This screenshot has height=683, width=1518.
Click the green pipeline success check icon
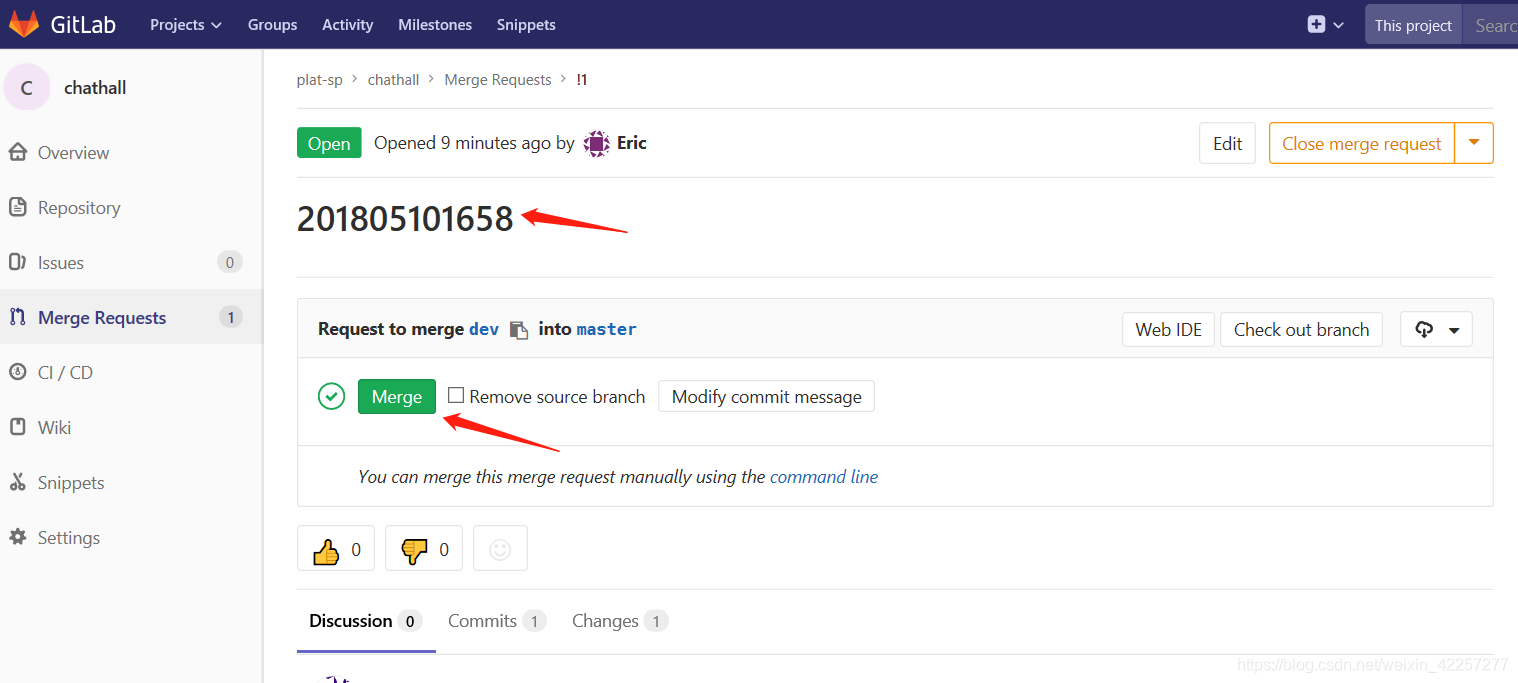(x=331, y=396)
